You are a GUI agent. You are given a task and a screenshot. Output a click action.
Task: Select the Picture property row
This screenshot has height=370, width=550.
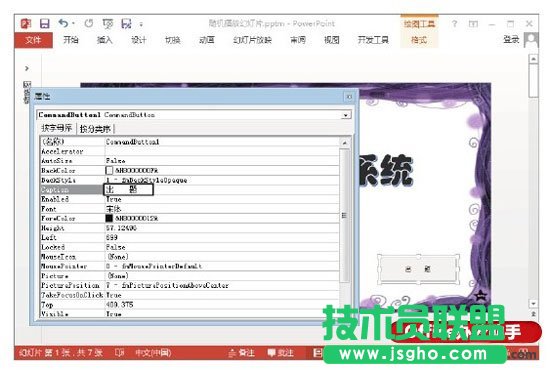(x=190, y=276)
